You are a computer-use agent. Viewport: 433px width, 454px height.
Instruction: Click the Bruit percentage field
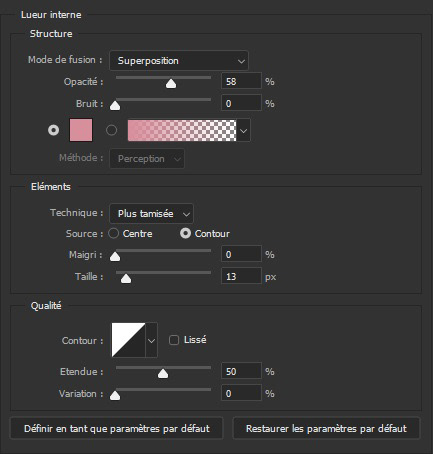pos(241,103)
